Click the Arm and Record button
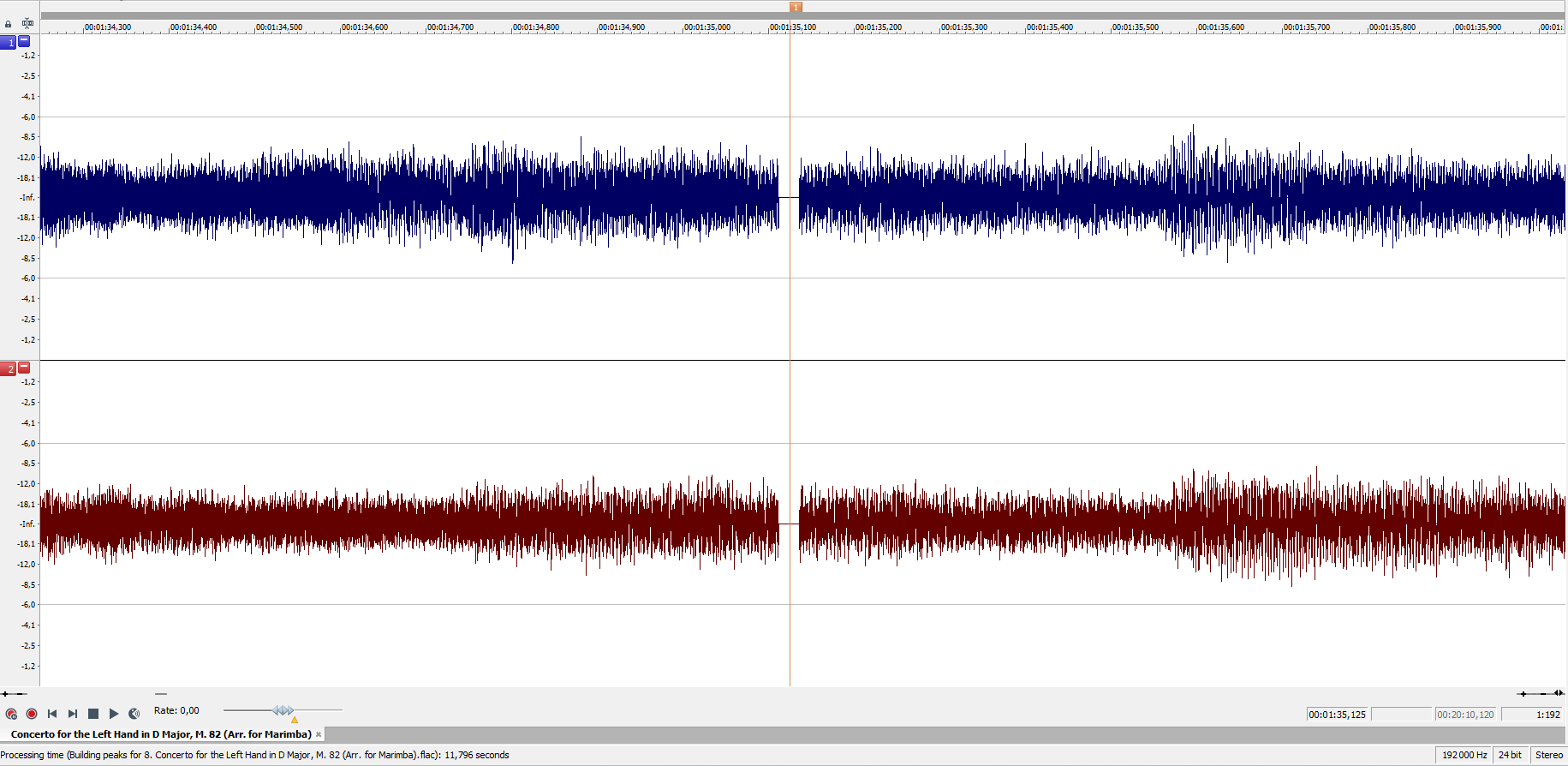This screenshot has height=766, width=1568. (11, 714)
